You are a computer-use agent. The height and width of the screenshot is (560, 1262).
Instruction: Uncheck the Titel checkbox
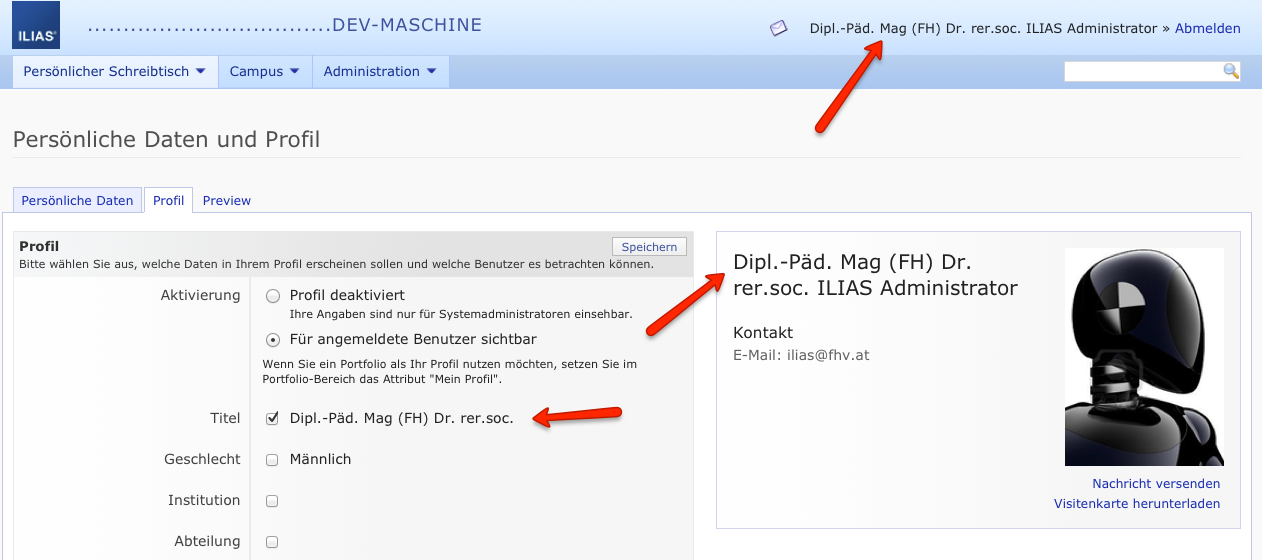coord(272,419)
